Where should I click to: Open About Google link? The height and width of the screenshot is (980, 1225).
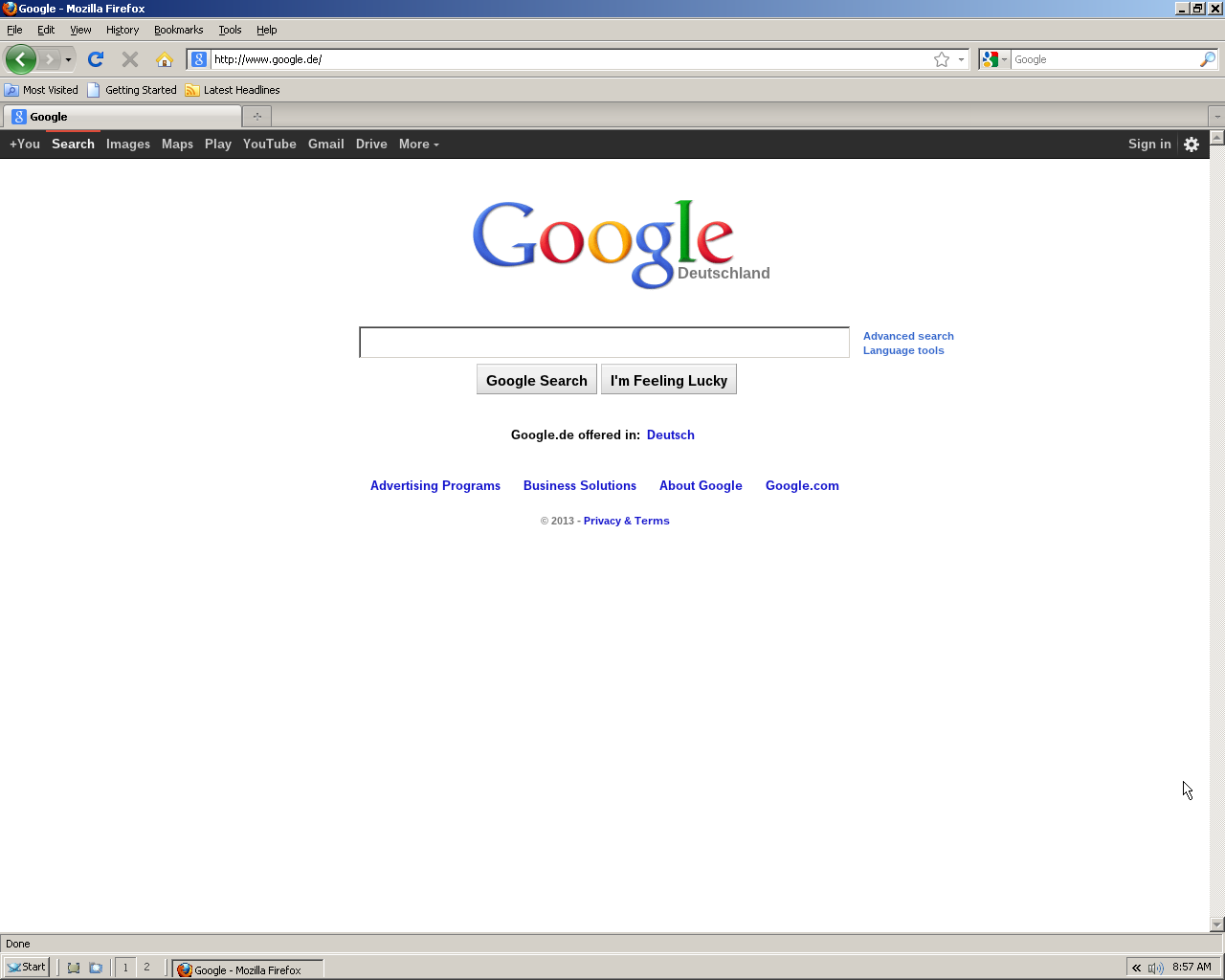pyautogui.click(x=701, y=485)
